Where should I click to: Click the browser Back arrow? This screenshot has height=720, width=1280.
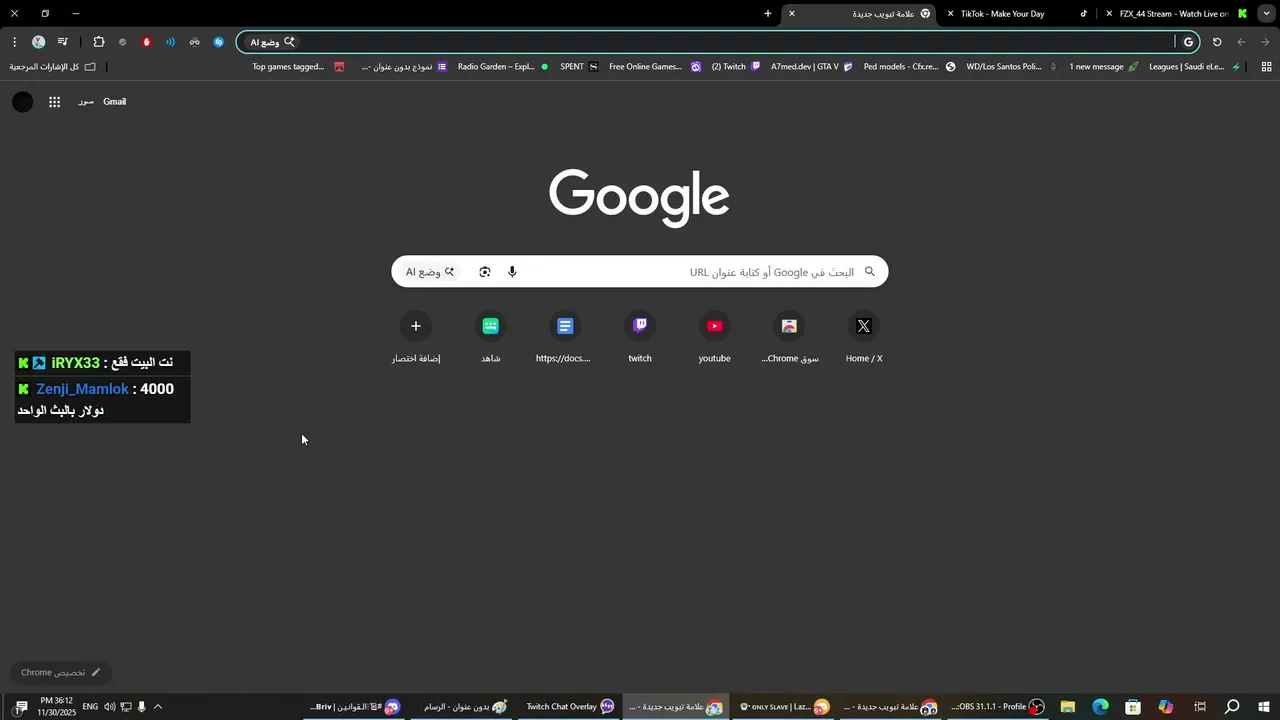coord(1241,42)
